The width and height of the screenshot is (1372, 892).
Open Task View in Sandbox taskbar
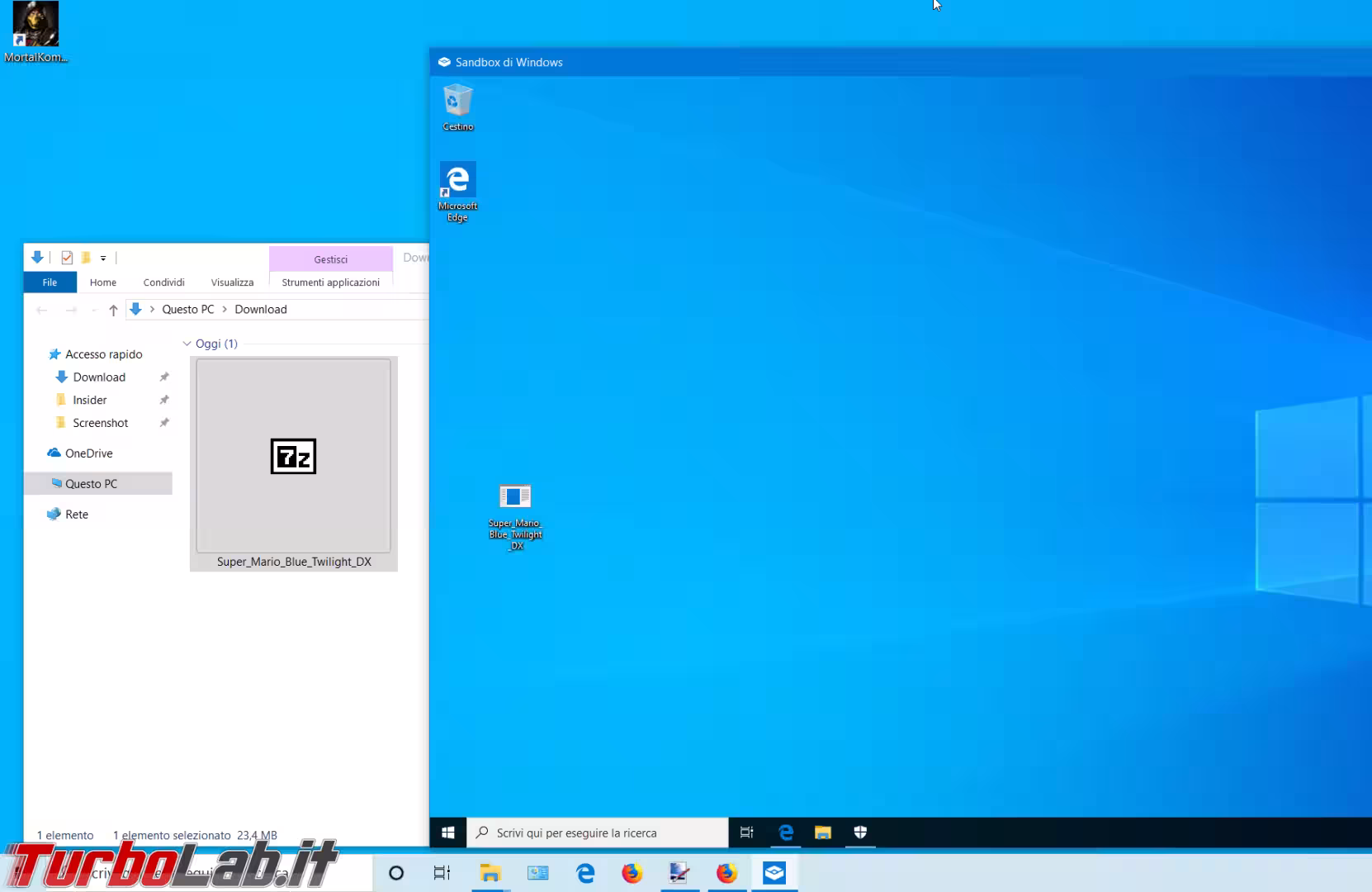[x=746, y=833]
